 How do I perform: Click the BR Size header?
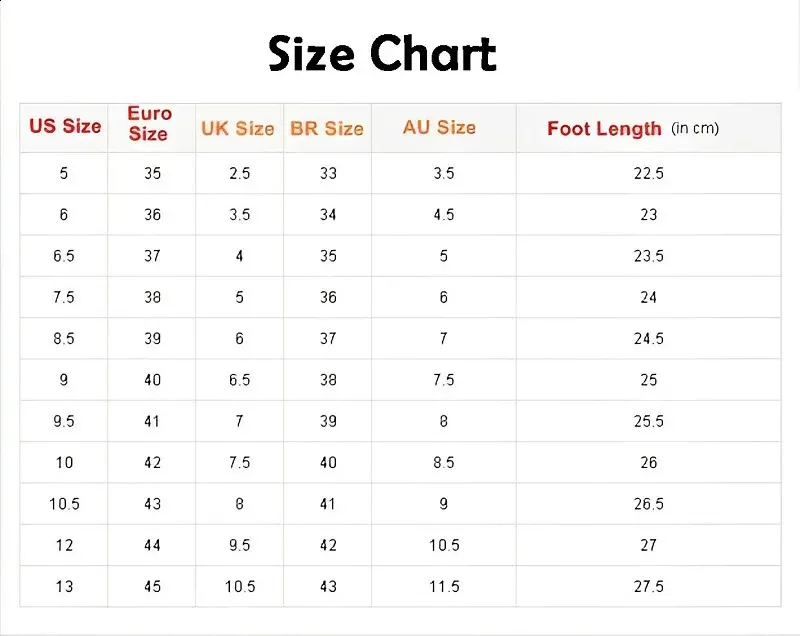327,128
